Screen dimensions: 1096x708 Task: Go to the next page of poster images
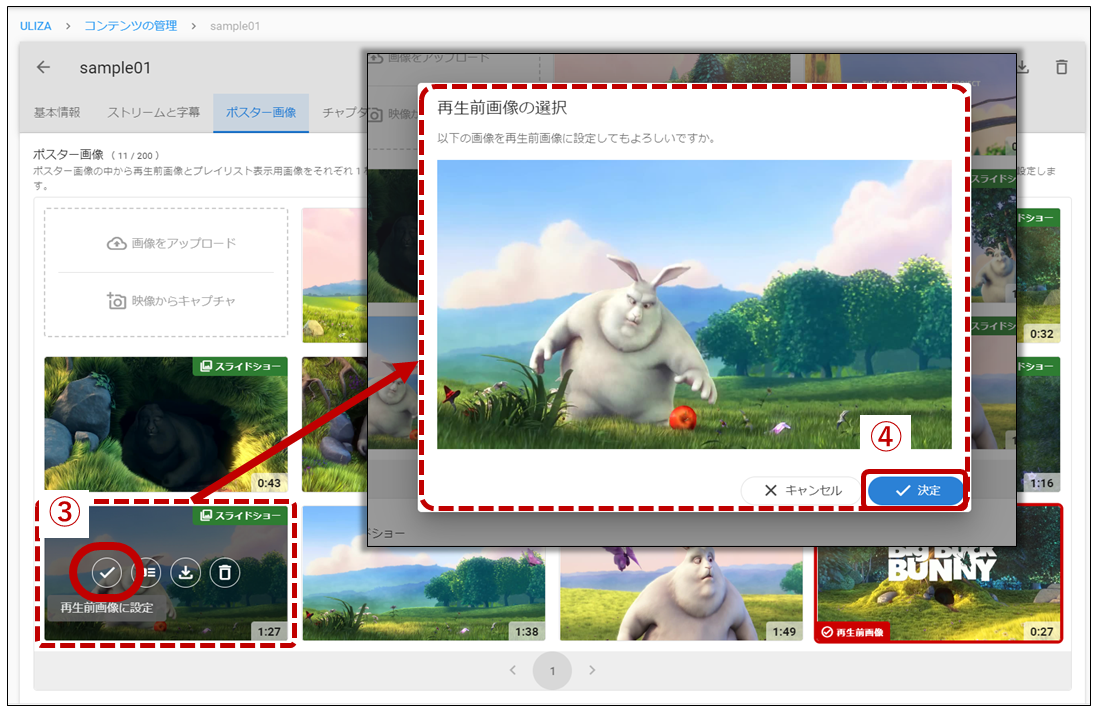[x=592, y=670]
